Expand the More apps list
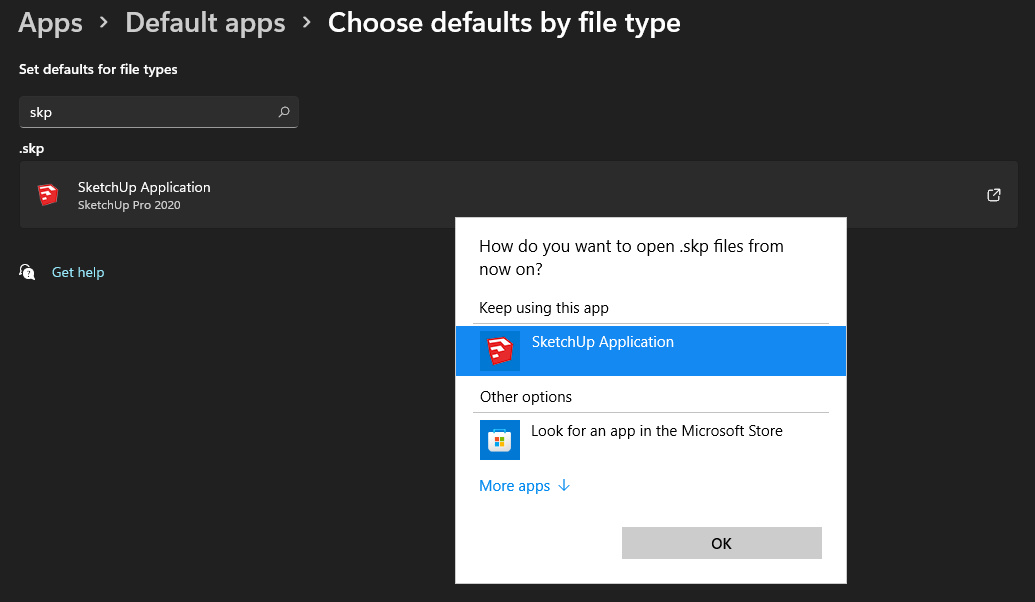Screen dimensions: 1035x602 point(515,486)
